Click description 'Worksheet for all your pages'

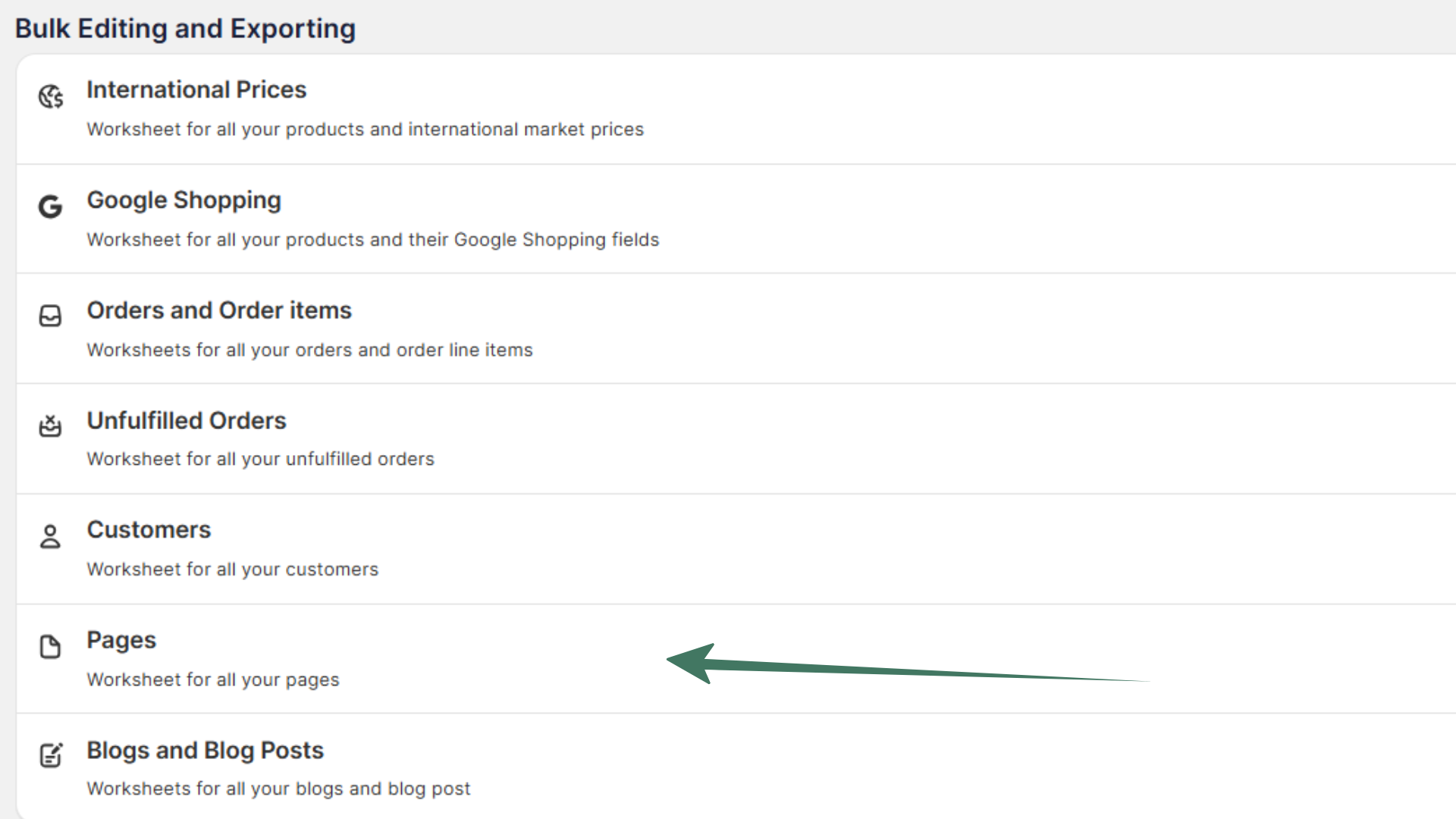pyautogui.click(x=213, y=679)
